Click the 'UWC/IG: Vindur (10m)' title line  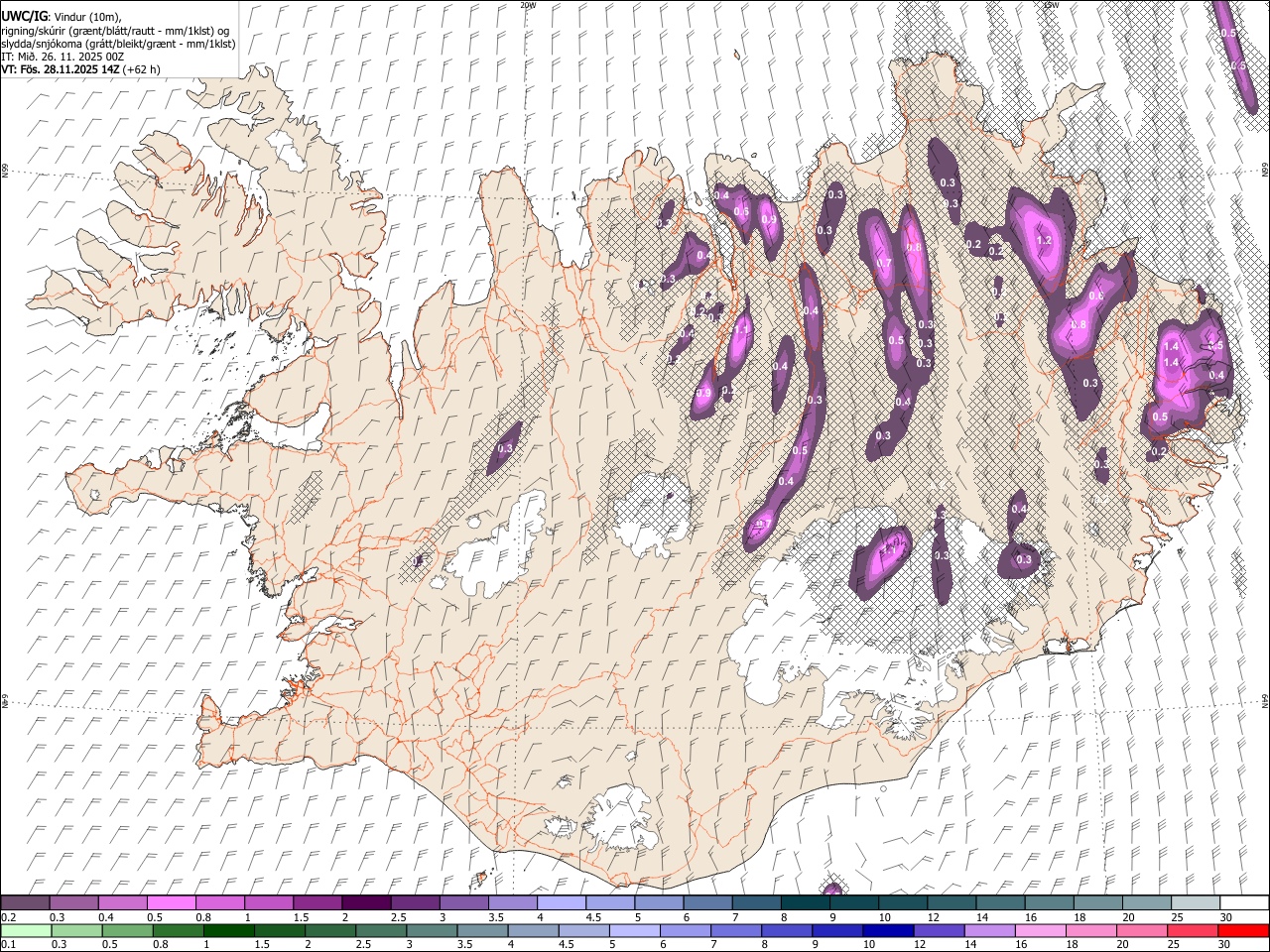coord(62,16)
